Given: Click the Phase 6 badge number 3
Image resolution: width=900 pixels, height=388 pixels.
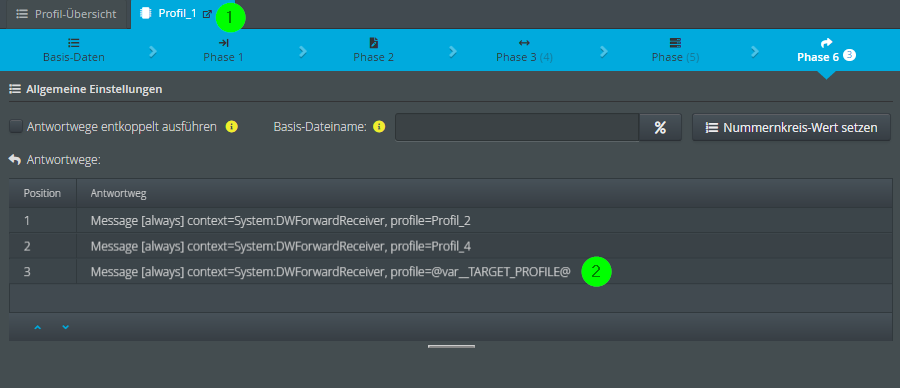Looking at the screenshot, I should (850, 55).
